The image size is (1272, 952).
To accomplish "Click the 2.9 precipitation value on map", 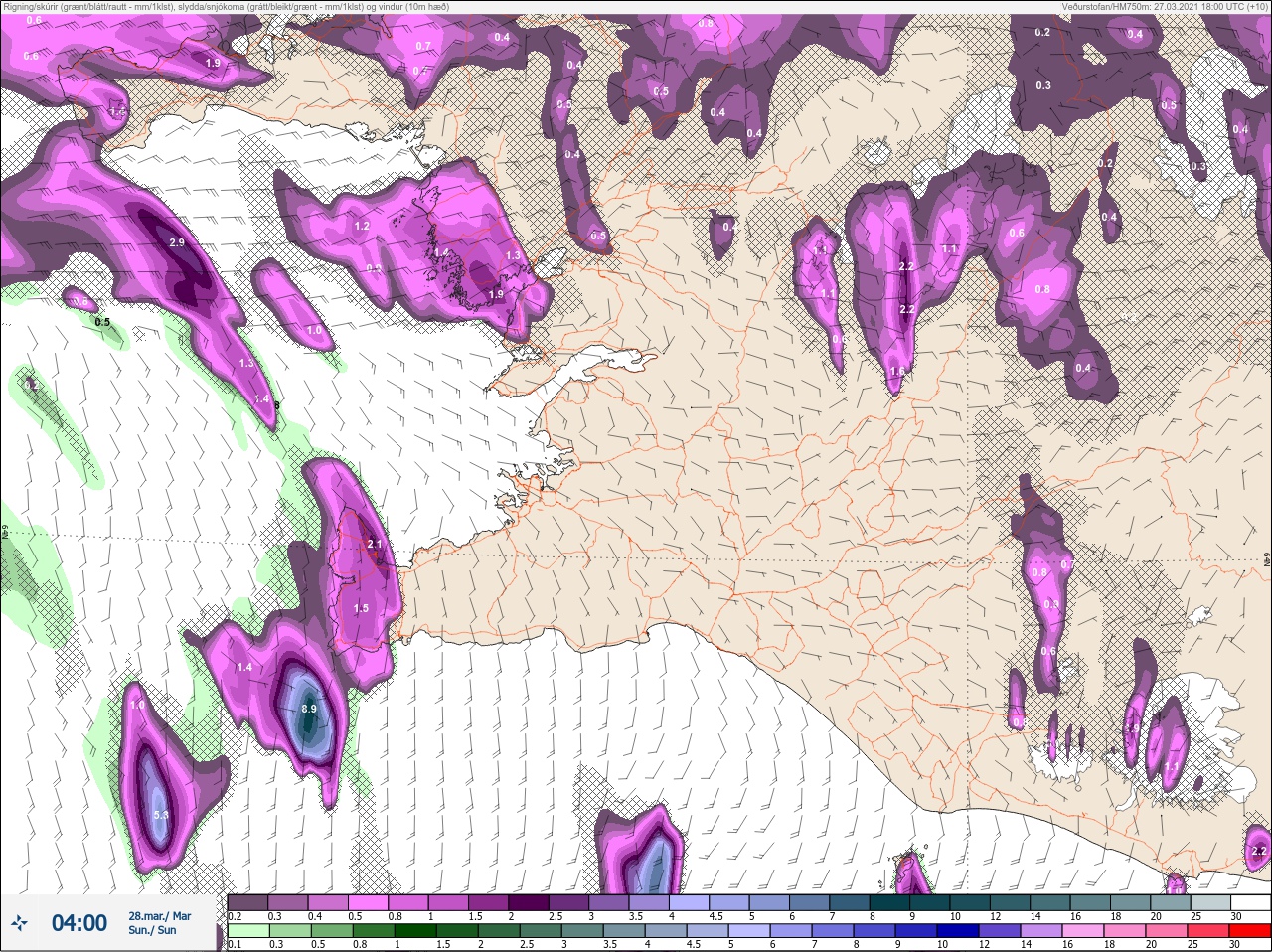I will [177, 242].
